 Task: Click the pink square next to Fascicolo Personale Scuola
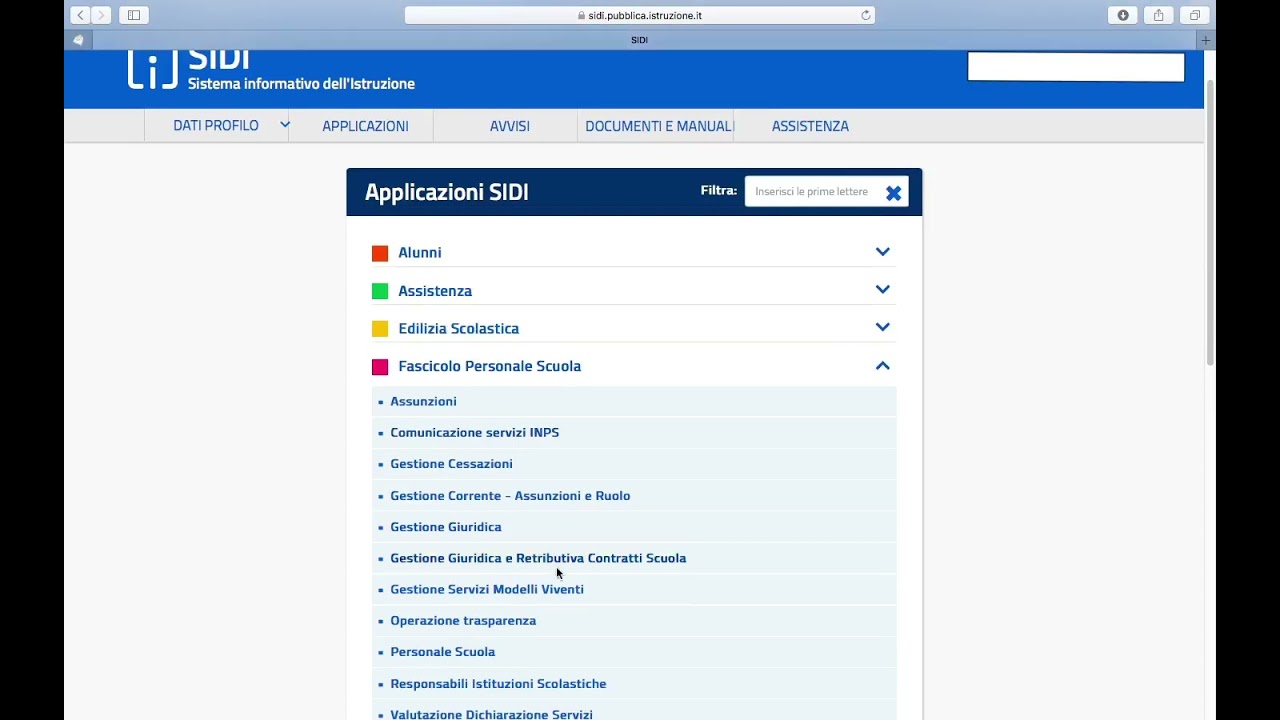point(380,366)
